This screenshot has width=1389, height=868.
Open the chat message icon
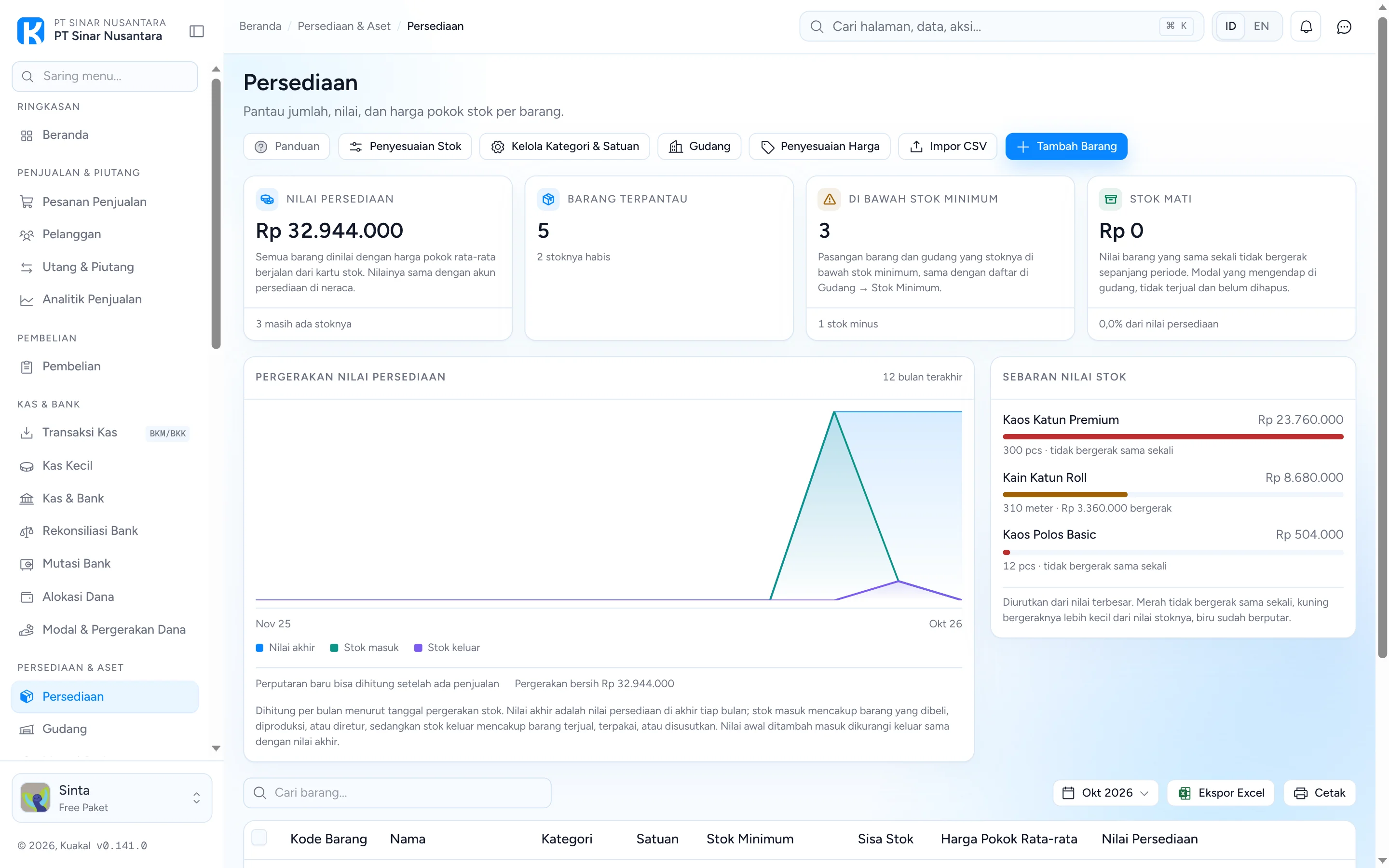(x=1344, y=27)
